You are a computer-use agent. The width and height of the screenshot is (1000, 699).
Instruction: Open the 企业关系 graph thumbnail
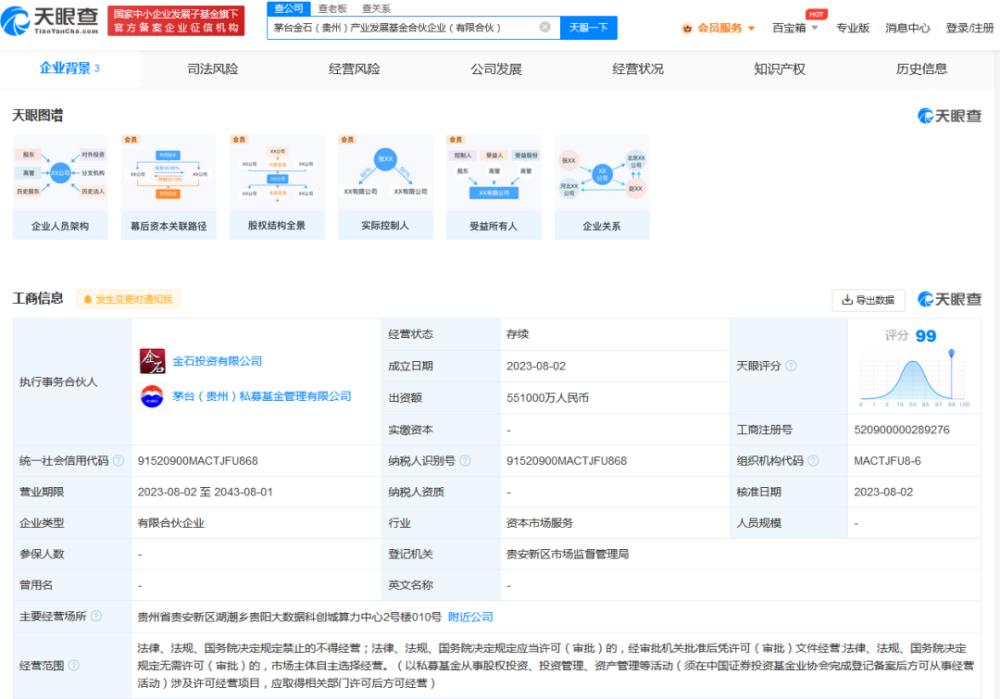click(x=602, y=188)
